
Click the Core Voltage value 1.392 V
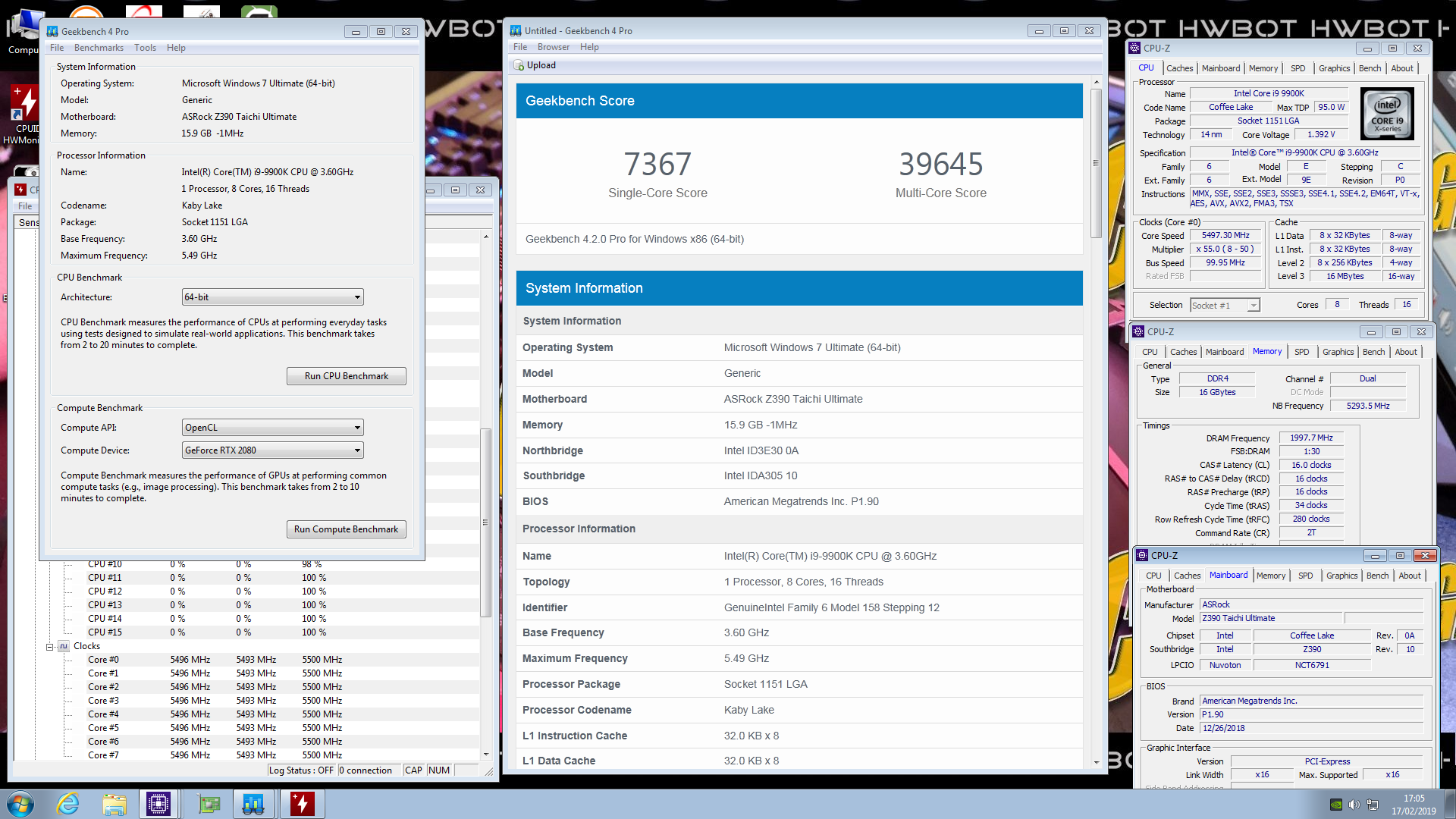(1321, 135)
